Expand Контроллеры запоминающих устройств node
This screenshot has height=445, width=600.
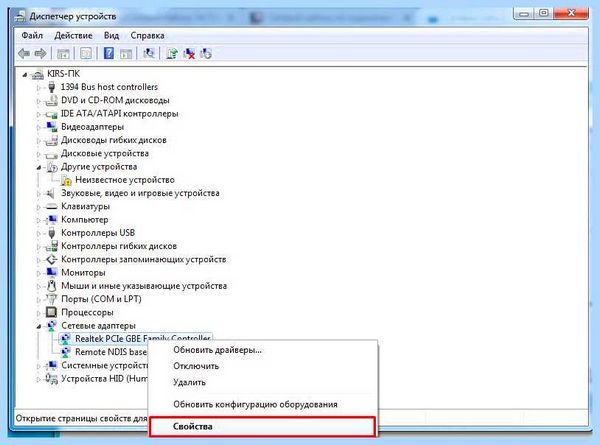coord(39,260)
